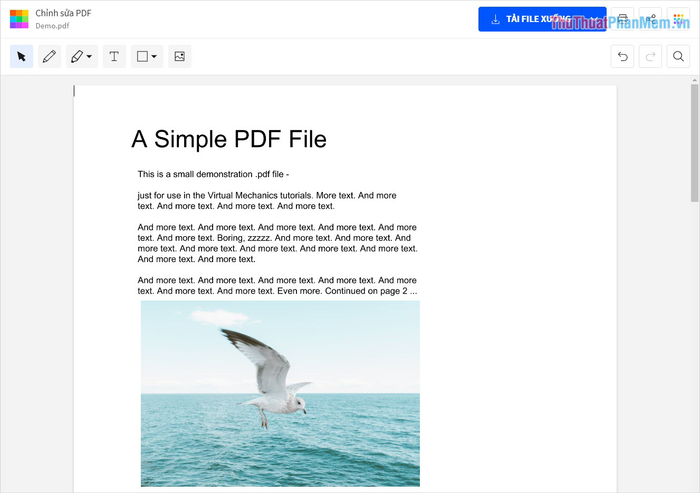Undo the last edit
This screenshot has width=700, height=493.
[622, 56]
